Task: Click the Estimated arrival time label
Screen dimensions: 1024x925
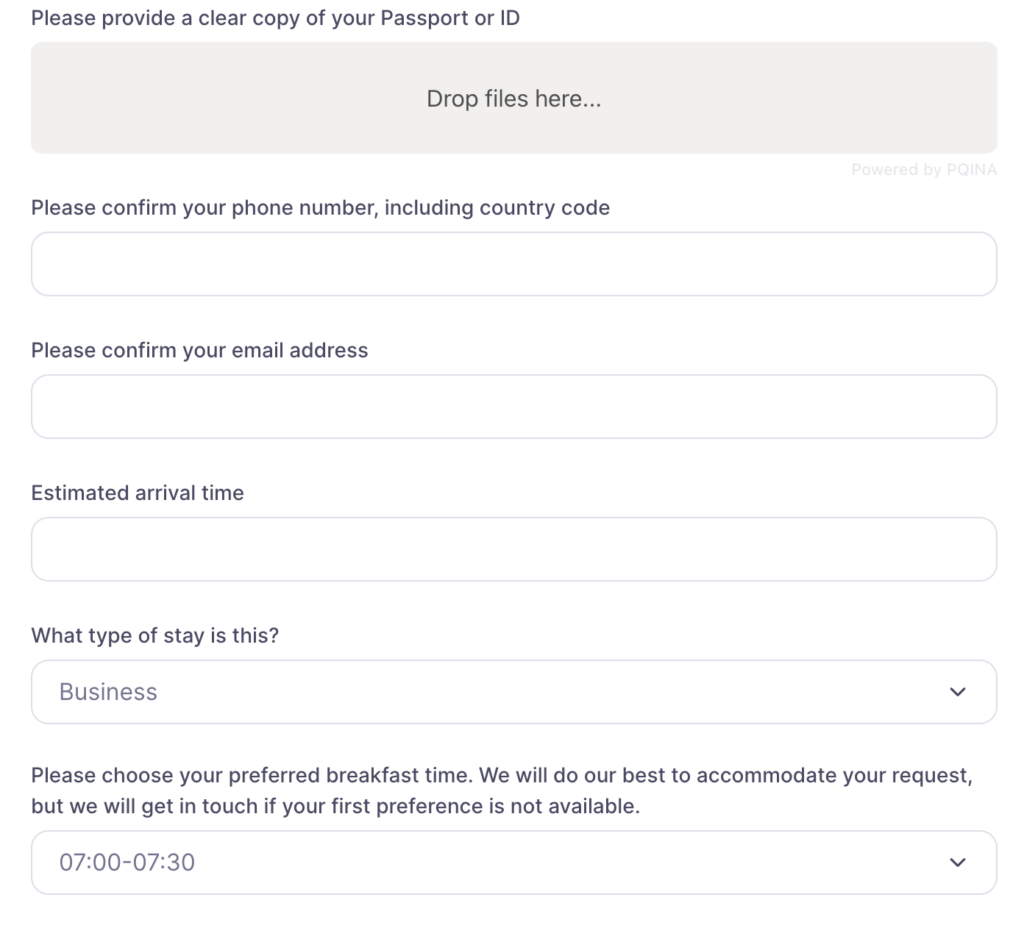Action: click(x=137, y=493)
